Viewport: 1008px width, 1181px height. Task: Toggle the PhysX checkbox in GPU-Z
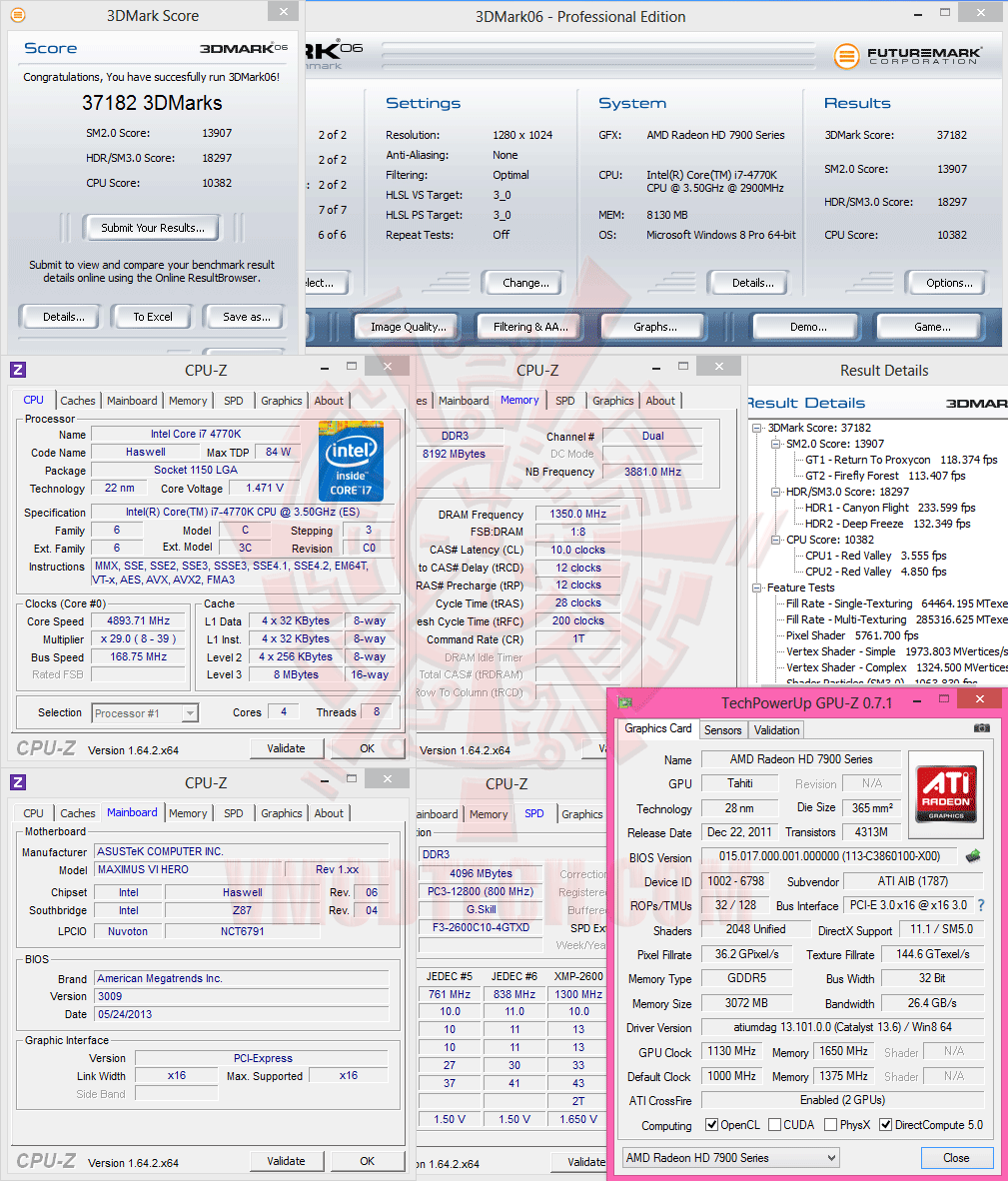(830, 1124)
